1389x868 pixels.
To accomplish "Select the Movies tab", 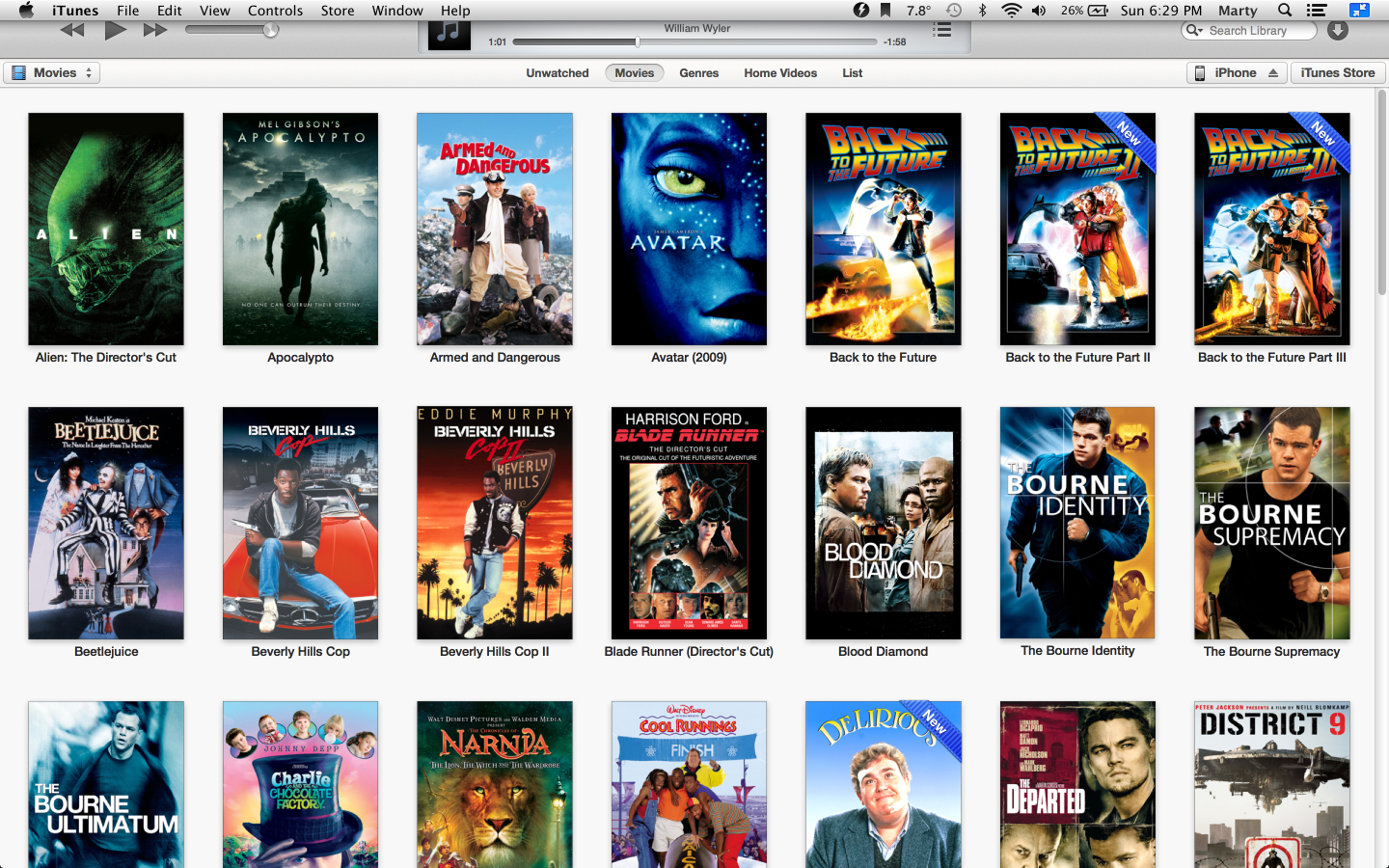I will 635,73.
